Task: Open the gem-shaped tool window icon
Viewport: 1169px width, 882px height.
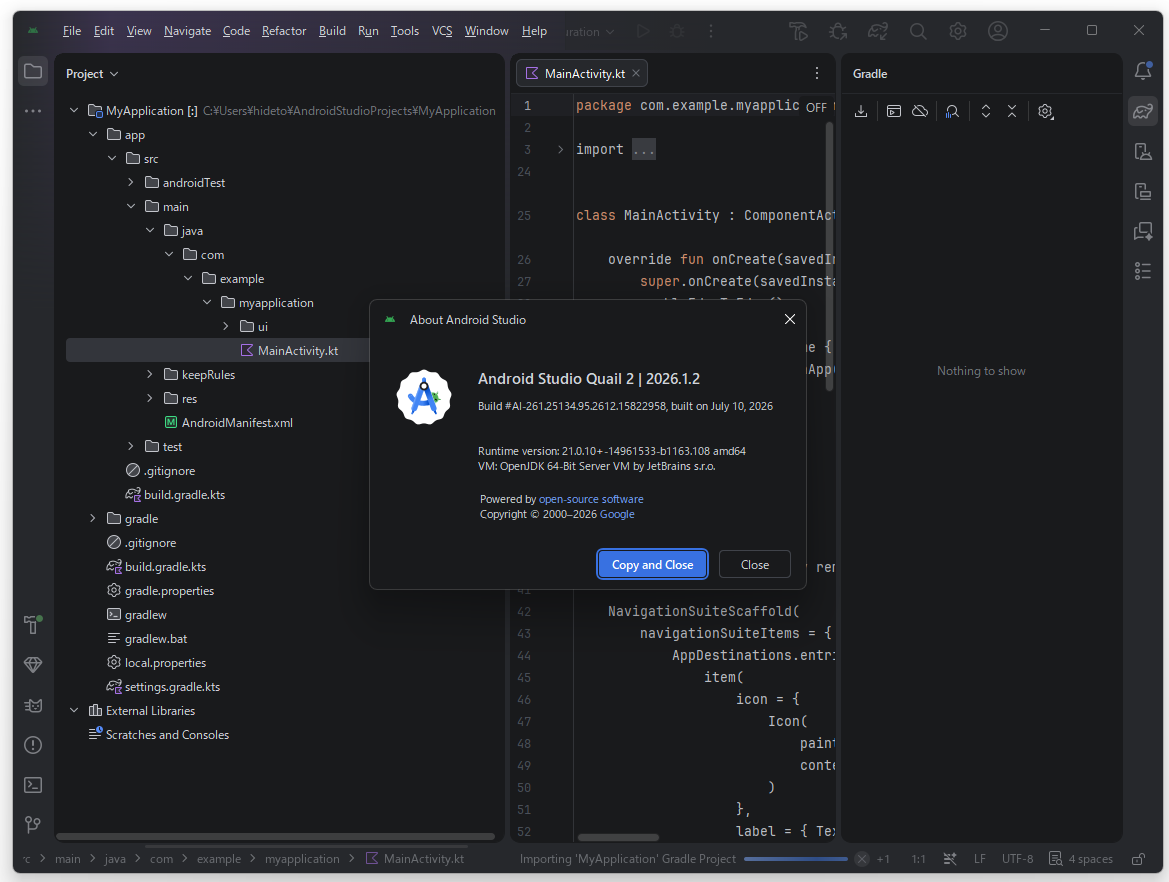Action: point(33,664)
